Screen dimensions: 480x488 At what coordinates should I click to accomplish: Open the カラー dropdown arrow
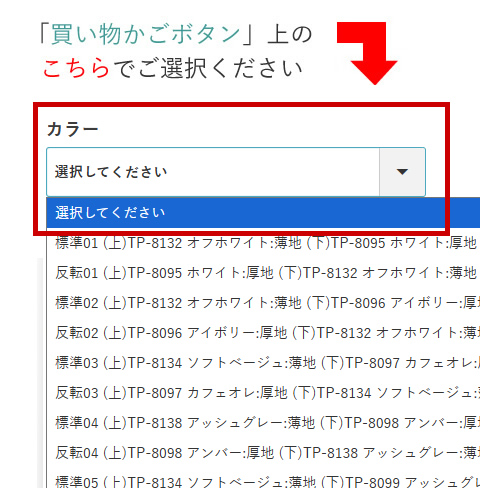pos(402,172)
